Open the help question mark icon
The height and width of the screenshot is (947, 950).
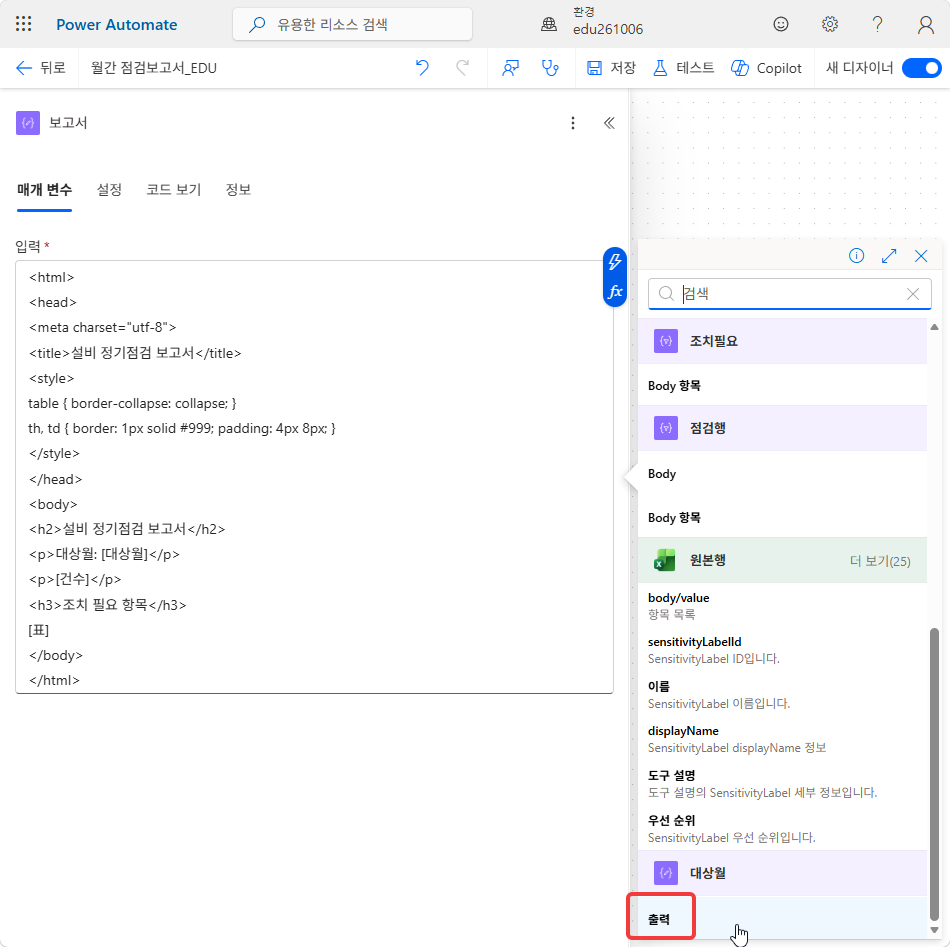877,24
